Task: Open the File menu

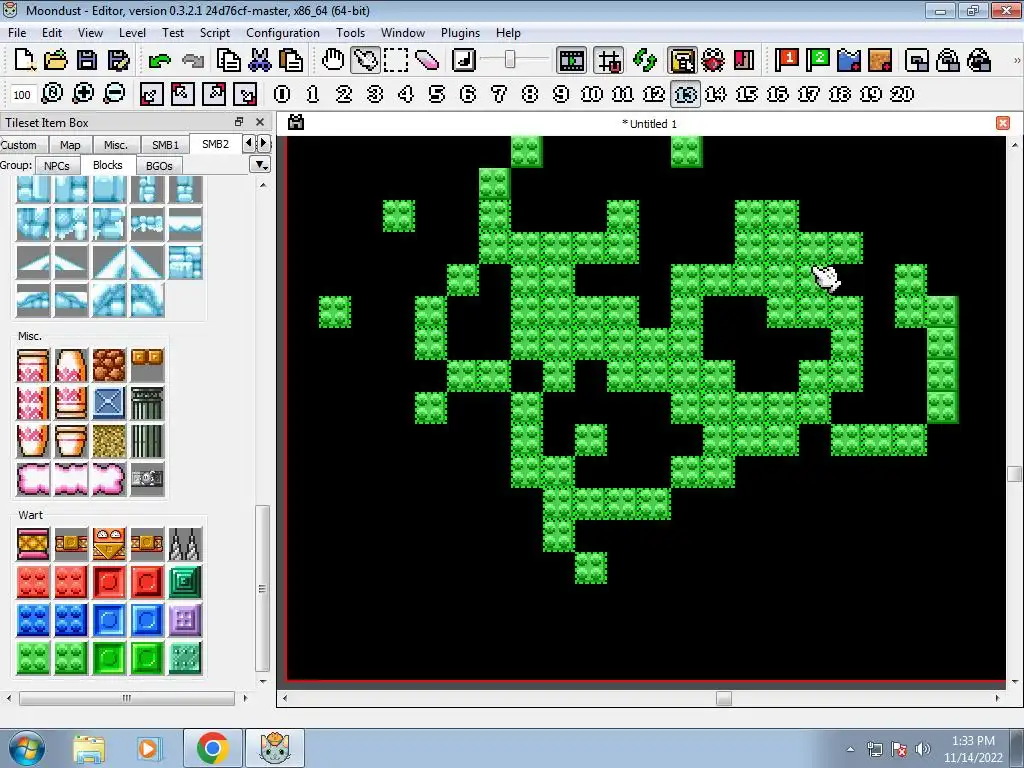Action: pos(17,33)
